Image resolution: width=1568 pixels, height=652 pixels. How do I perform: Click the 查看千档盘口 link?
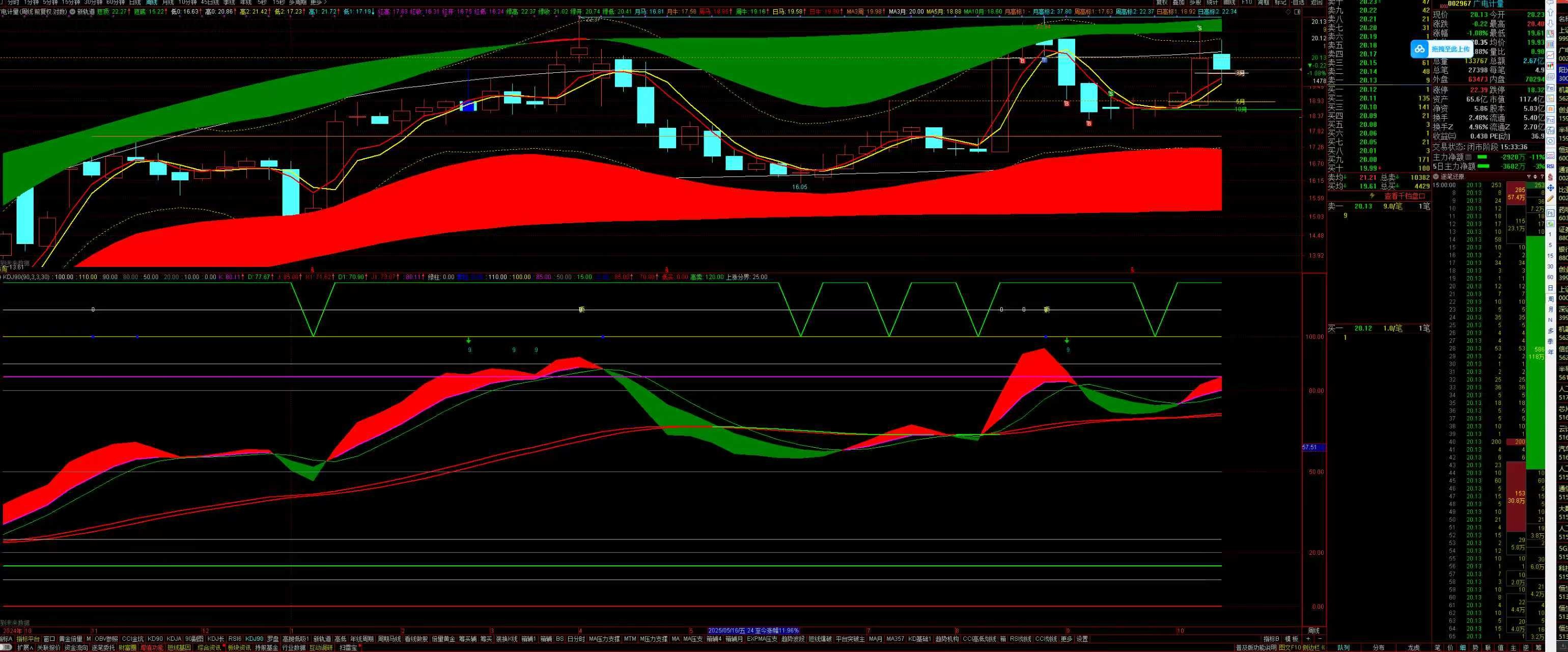(1404, 196)
